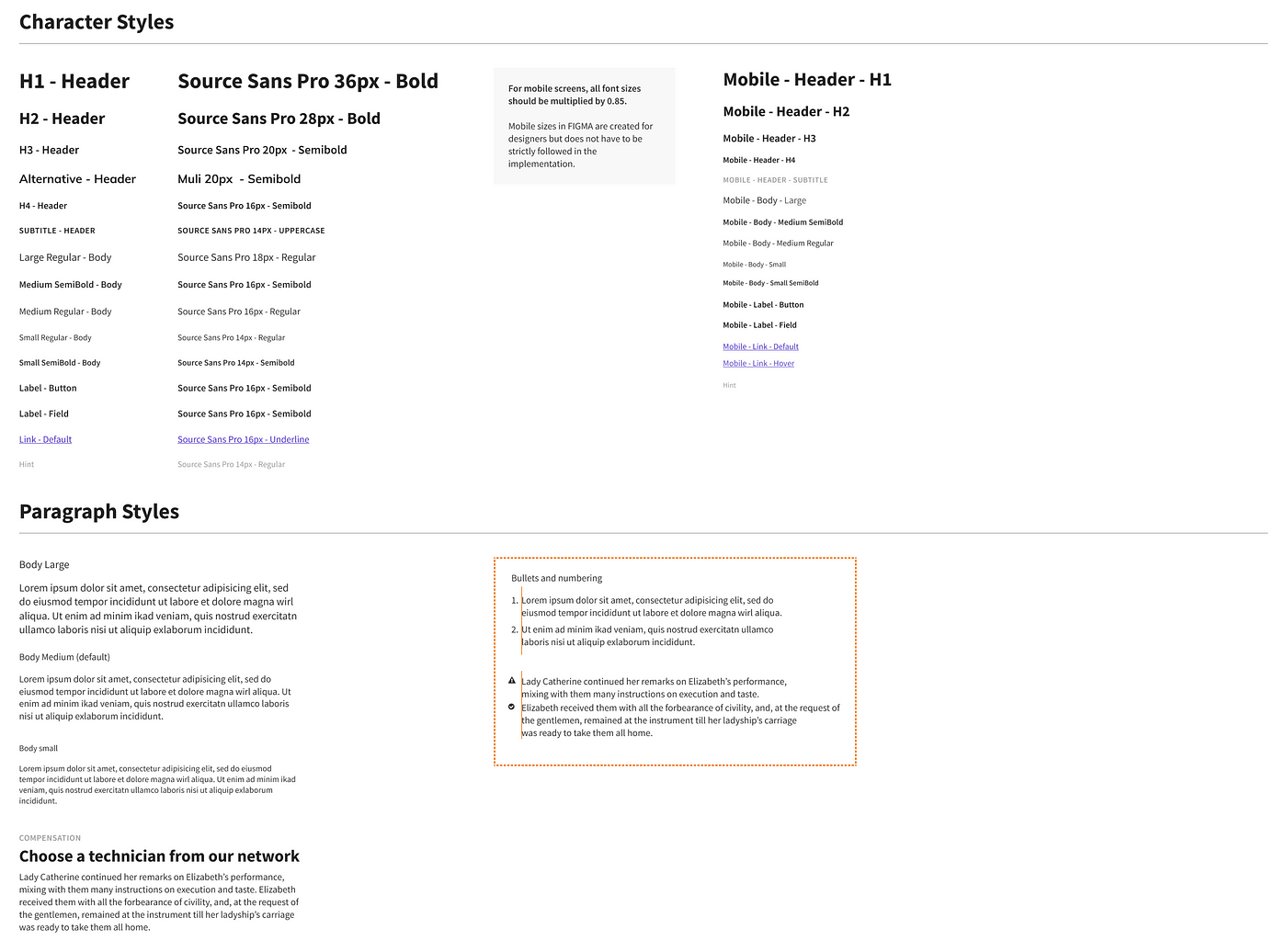
Task: Click the COMPENSATION overline label
Action: pyautogui.click(x=50, y=838)
